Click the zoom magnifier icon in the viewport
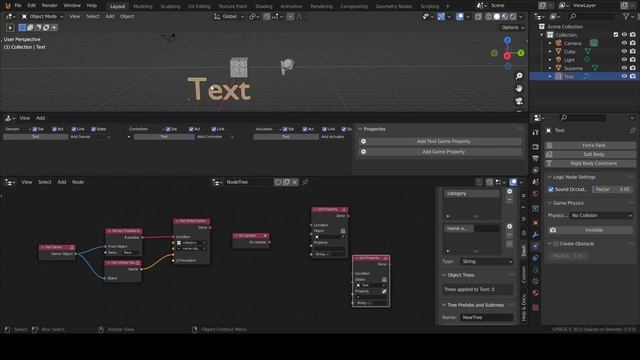640x360 pixels. tap(519, 76)
